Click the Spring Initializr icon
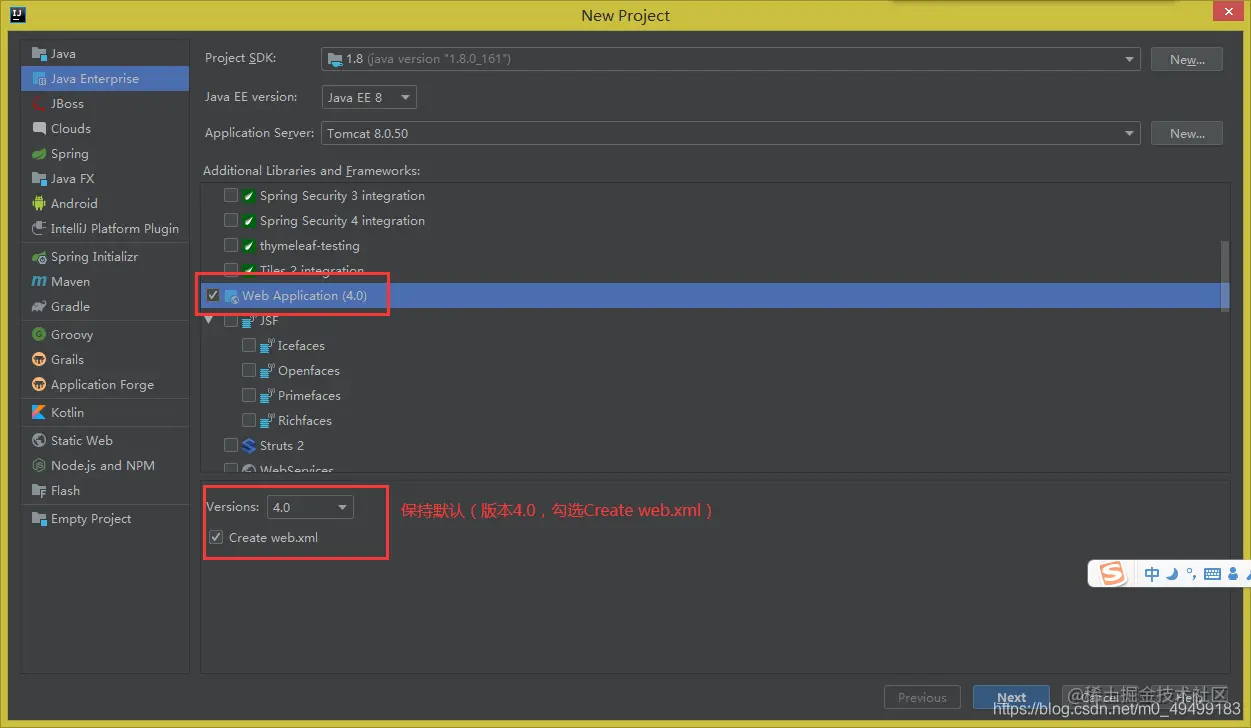Viewport: 1251px width, 728px height. click(x=39, y=257)
